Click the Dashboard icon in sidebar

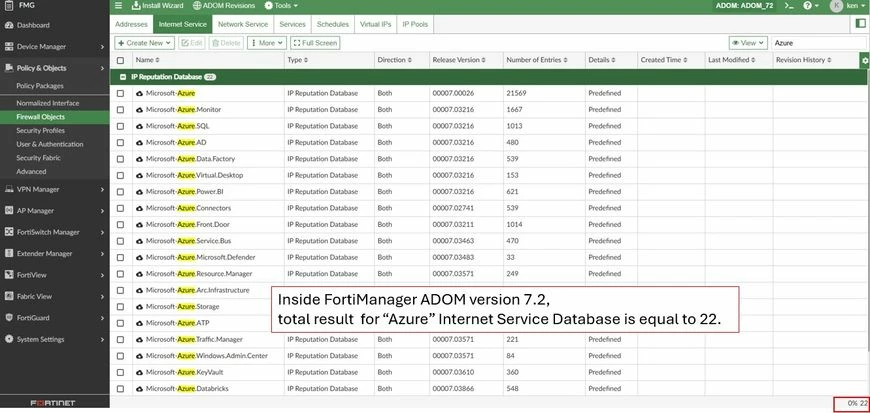[x=9, y=25]
